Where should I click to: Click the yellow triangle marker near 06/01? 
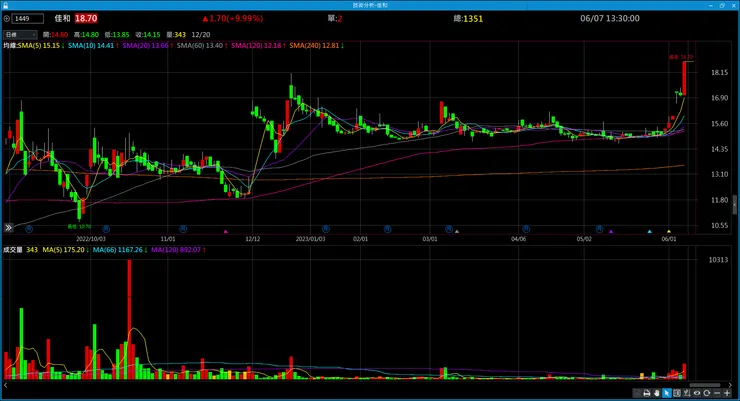click(x=669, y=231)
